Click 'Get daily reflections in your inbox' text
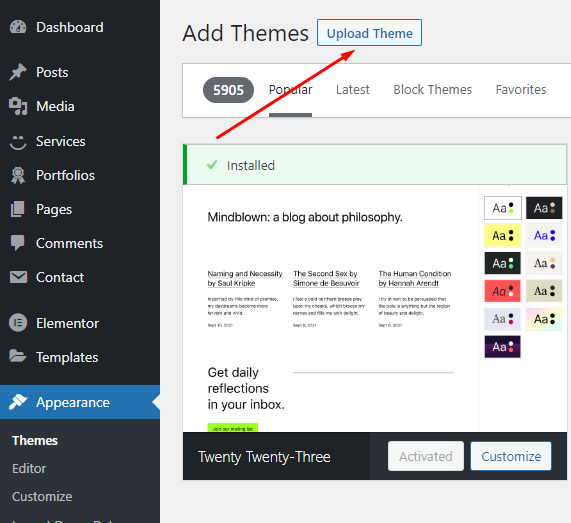The height and width of the screenshot is (523, 571). pos(246,389)
